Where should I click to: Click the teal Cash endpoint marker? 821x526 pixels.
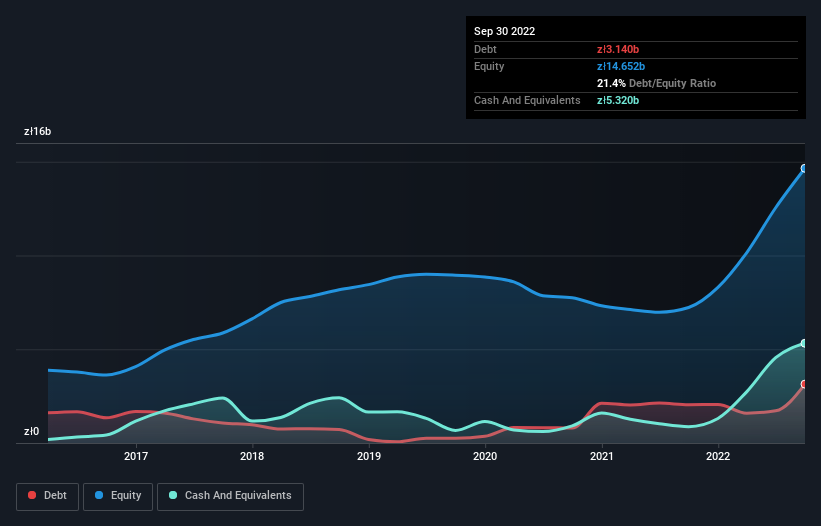(804, 343)
